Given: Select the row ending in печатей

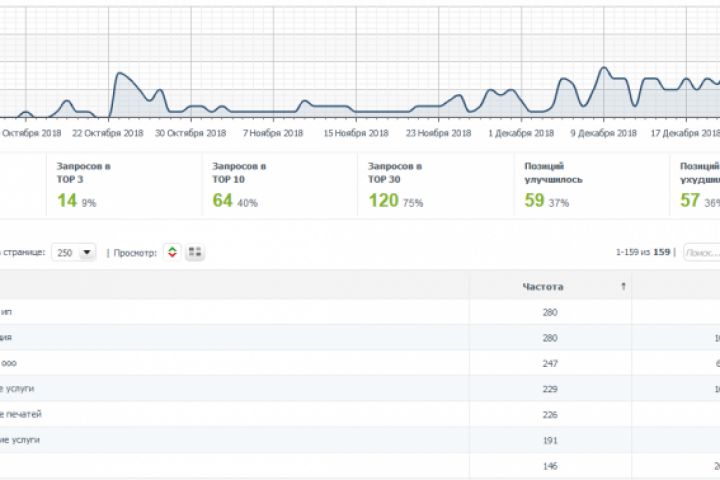Looking at the screenshot, I should 360,414.
